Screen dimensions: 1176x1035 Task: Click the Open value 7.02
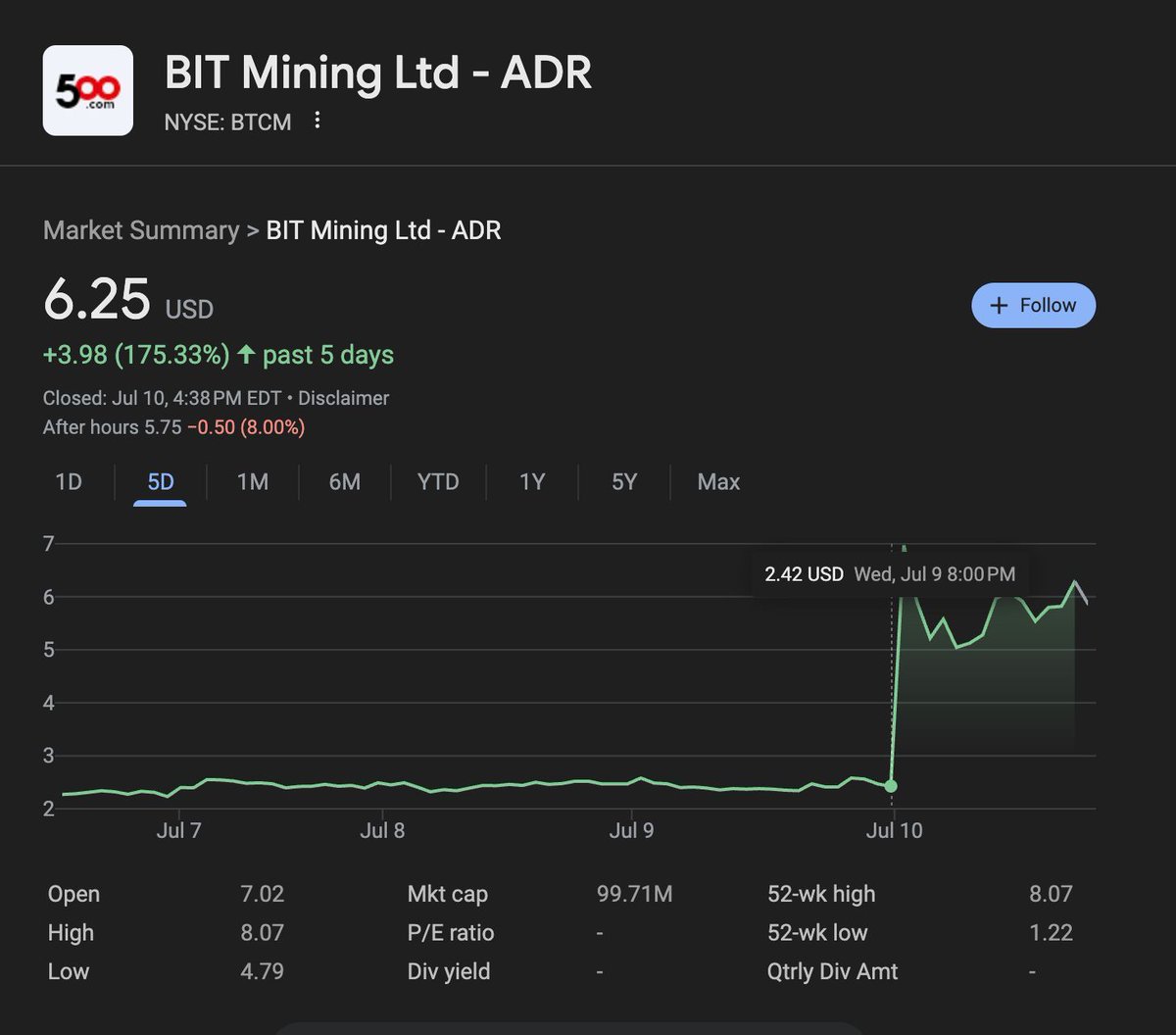click(x=262, y=894)
